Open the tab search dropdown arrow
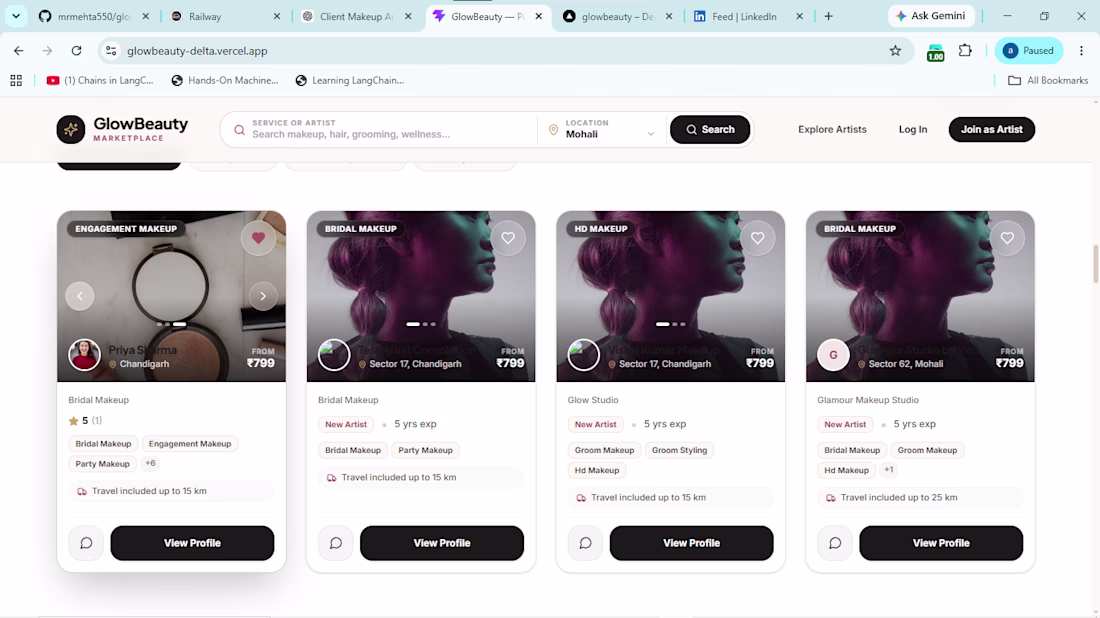Screen dimensions: 1100x618 pos(15,16)
